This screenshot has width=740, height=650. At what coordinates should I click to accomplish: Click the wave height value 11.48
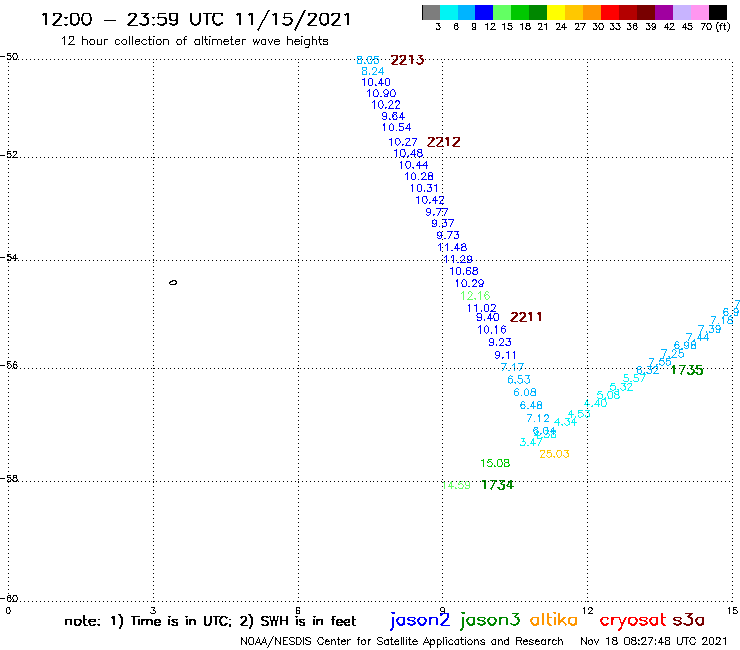pos(452,247)
